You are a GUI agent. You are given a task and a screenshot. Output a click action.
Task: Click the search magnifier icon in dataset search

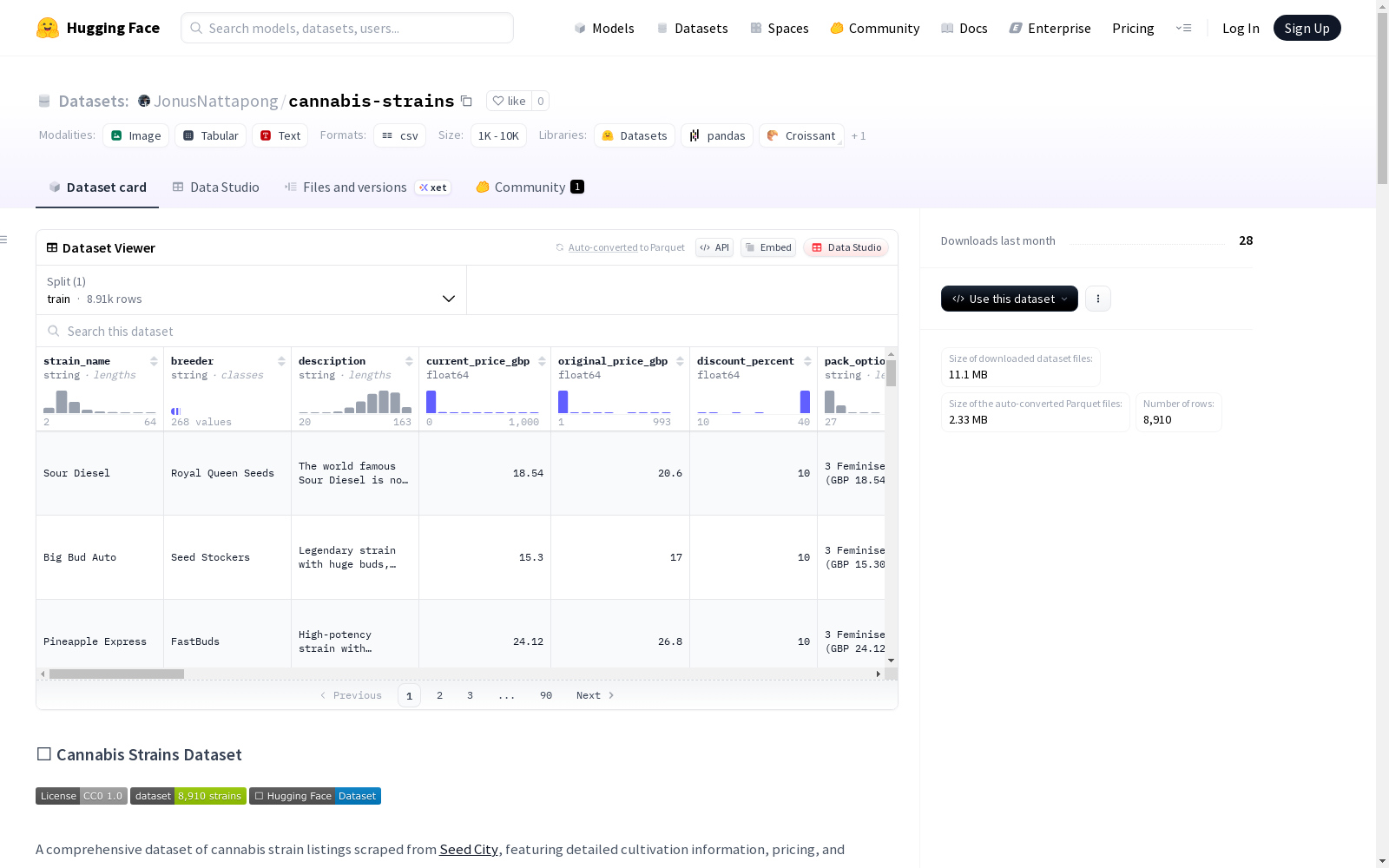[54, 331]
